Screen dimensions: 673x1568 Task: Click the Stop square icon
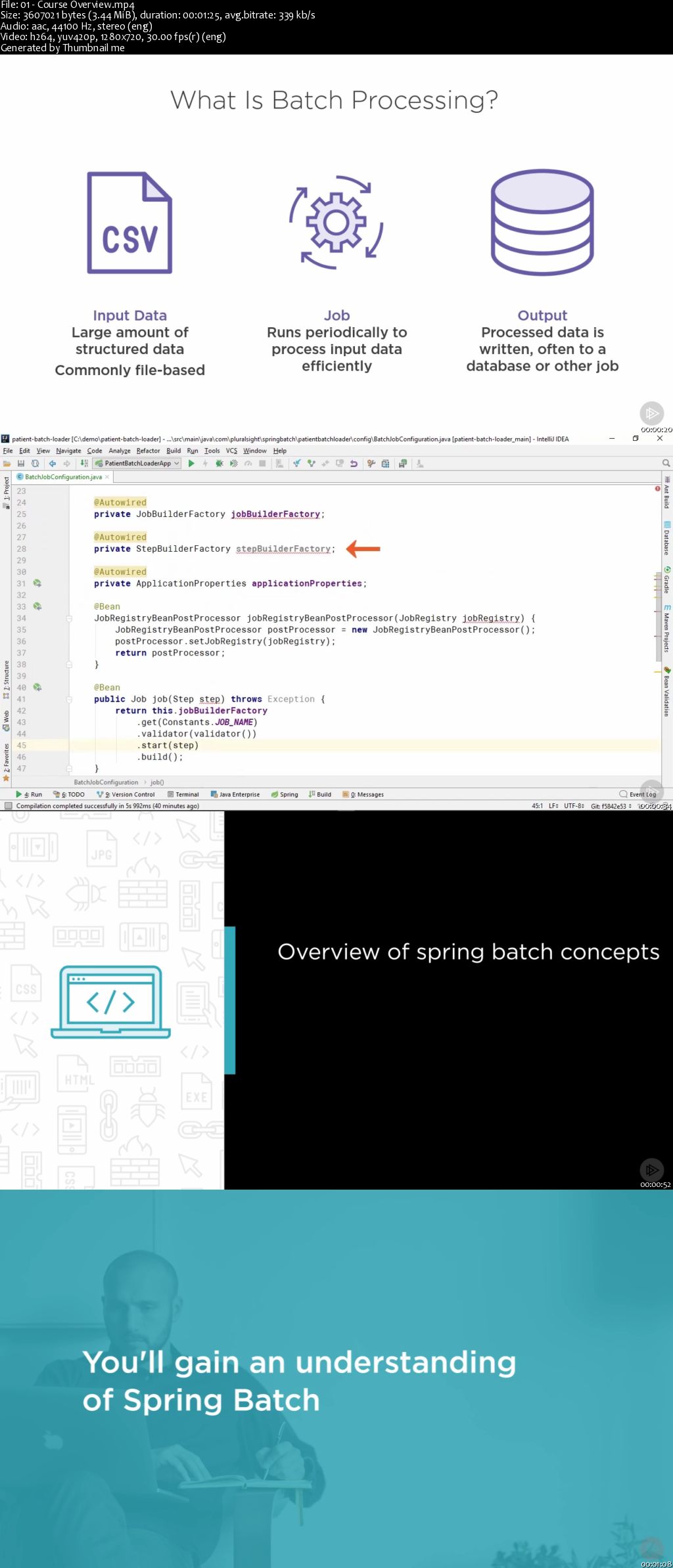pos(262,464)
